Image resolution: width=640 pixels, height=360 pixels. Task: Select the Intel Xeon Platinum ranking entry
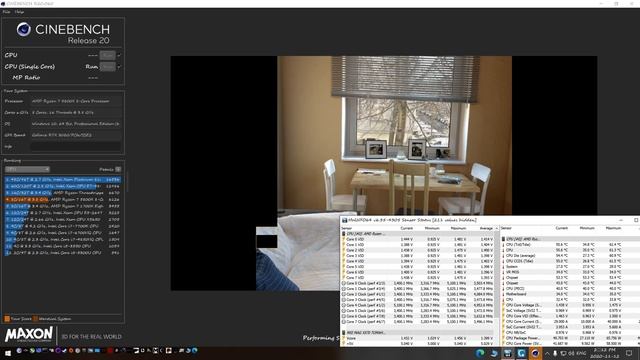[62, 180]
